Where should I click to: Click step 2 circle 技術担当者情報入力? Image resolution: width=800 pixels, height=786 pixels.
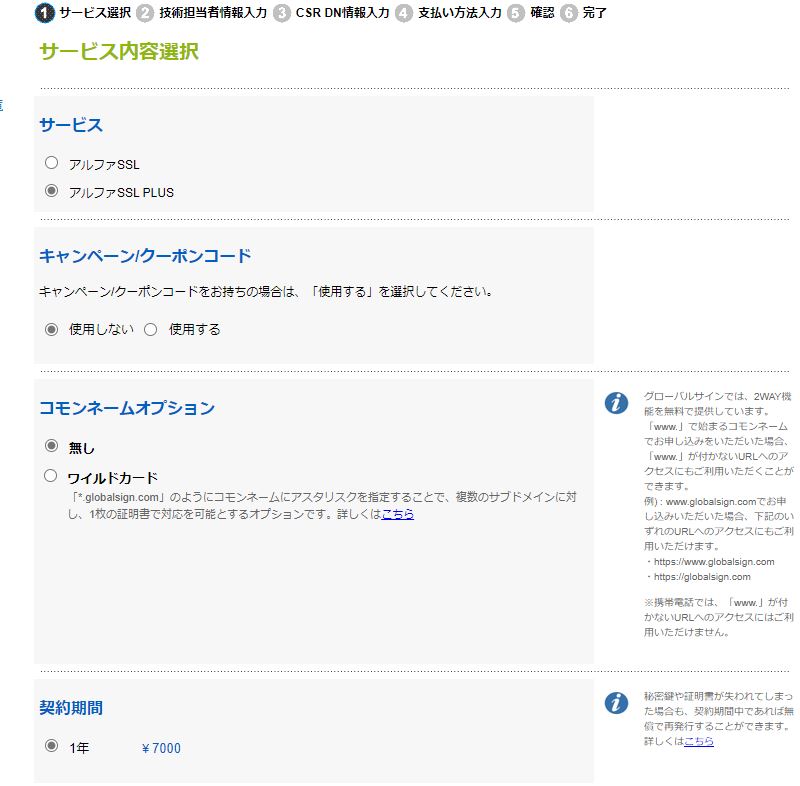[145, 13]
